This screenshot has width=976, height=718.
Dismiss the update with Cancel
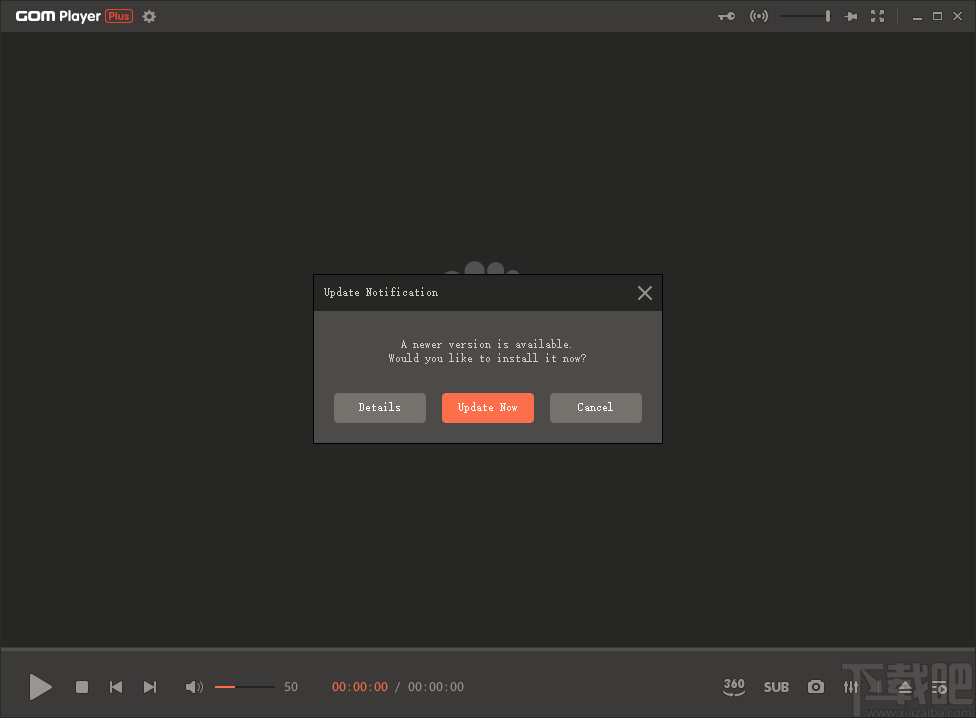[x=595, y=407]
